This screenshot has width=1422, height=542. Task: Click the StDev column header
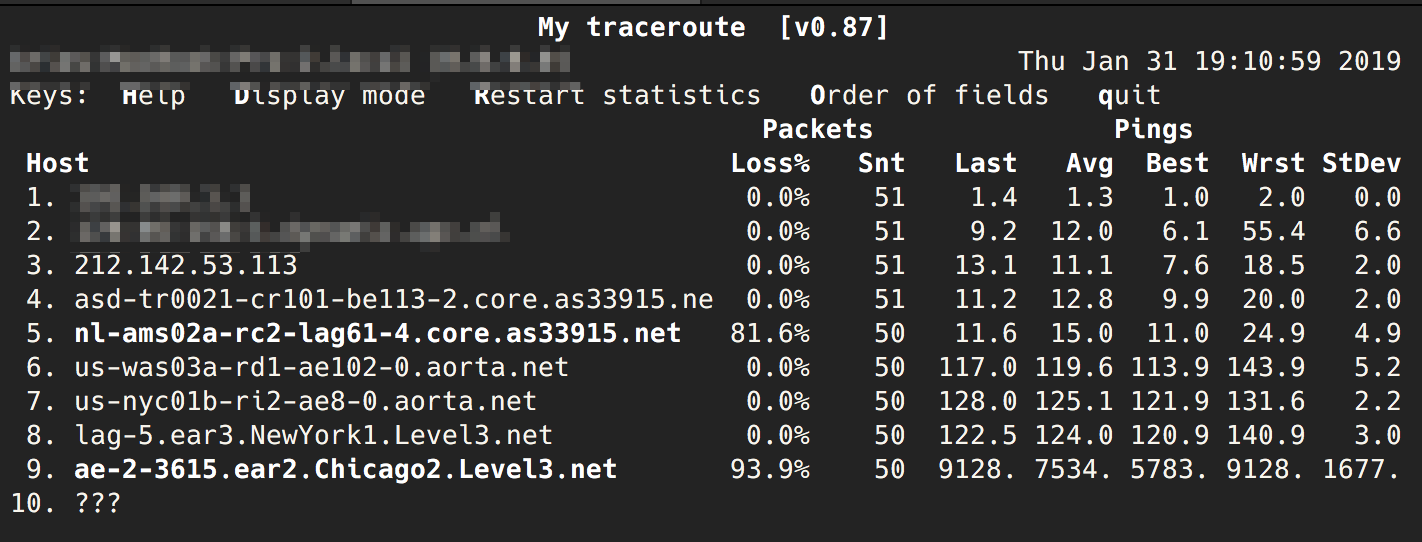1361,164
